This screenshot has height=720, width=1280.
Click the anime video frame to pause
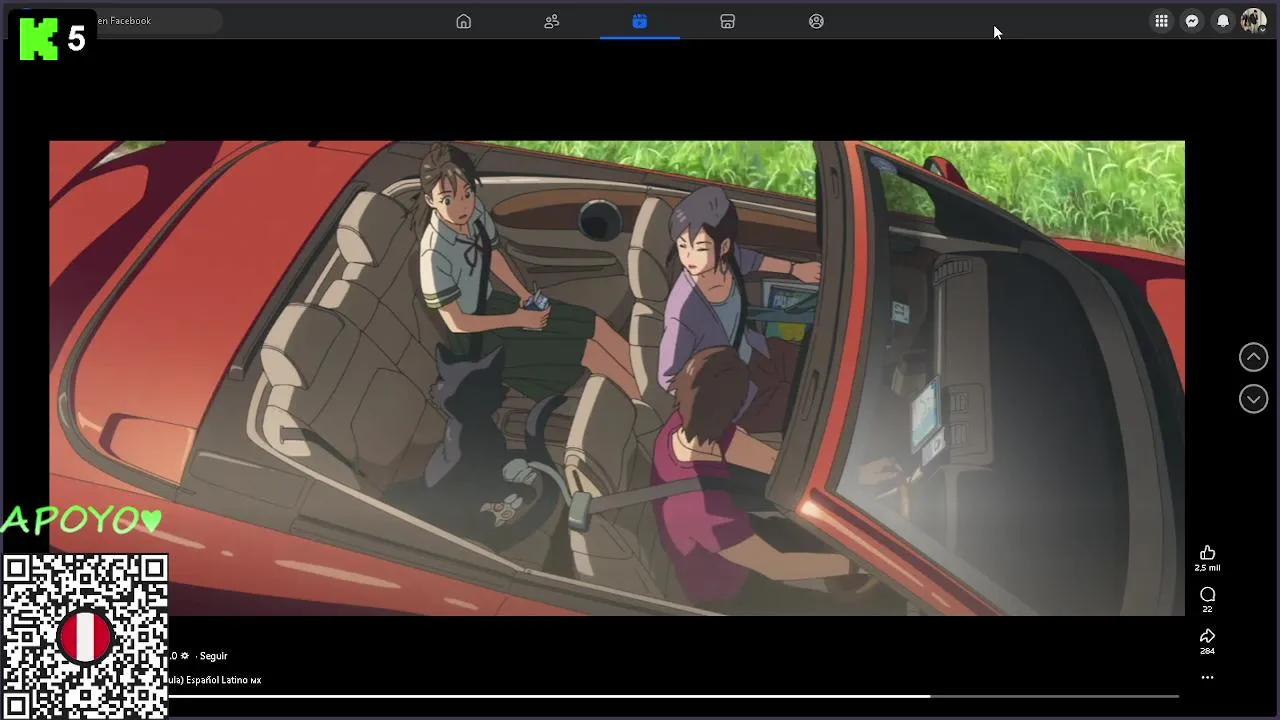pos(617,378)
